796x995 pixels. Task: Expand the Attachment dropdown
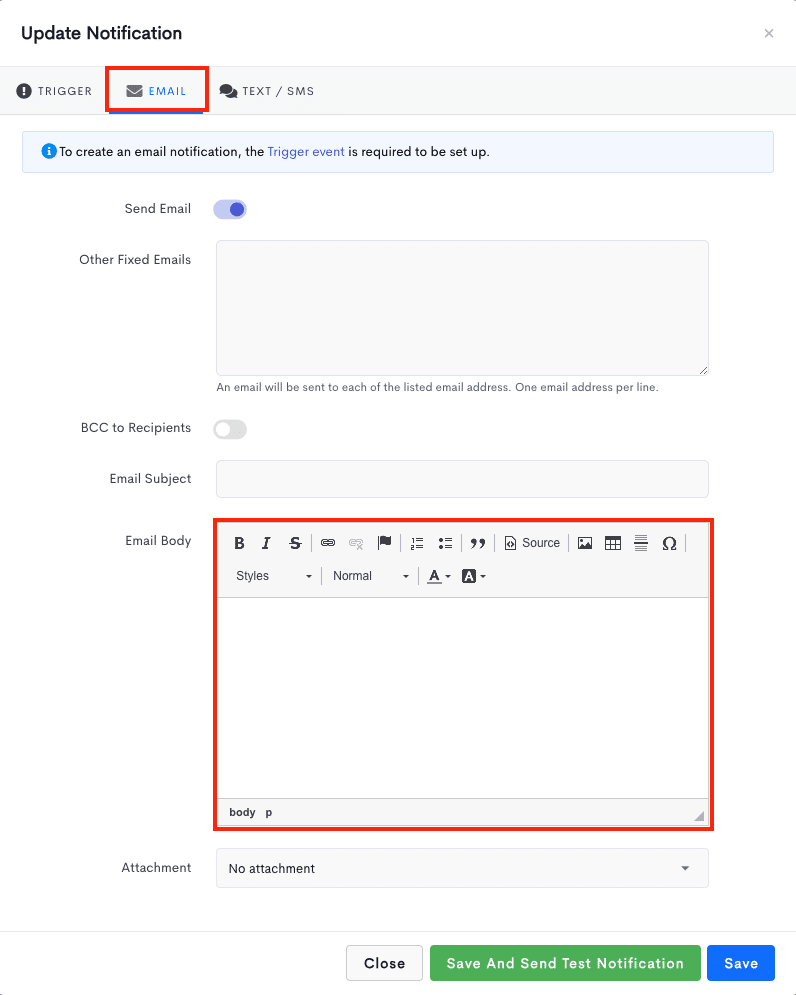[x=462, y=868]
